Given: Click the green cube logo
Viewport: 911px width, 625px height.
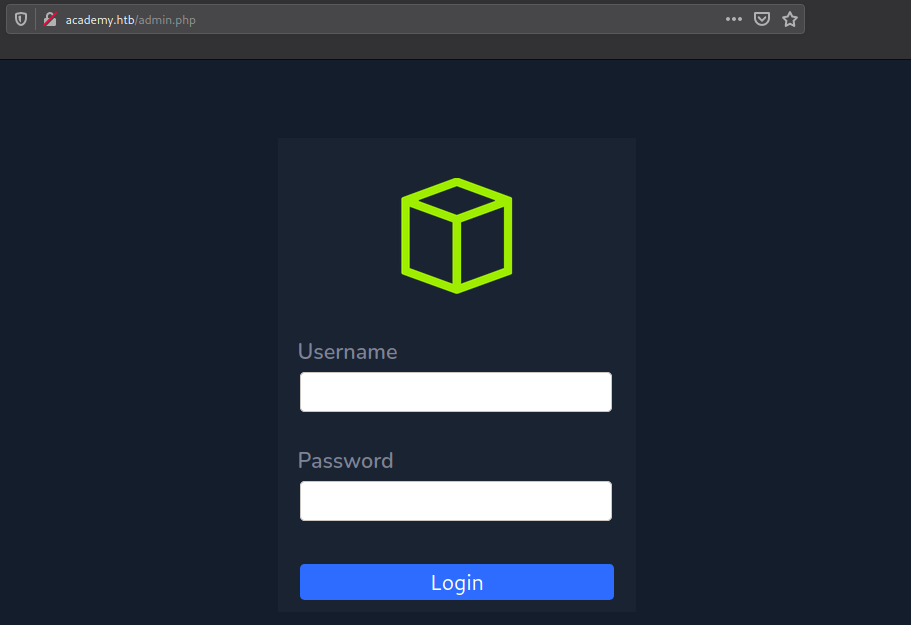Looking at the screenshot, I should pos(457,235).
